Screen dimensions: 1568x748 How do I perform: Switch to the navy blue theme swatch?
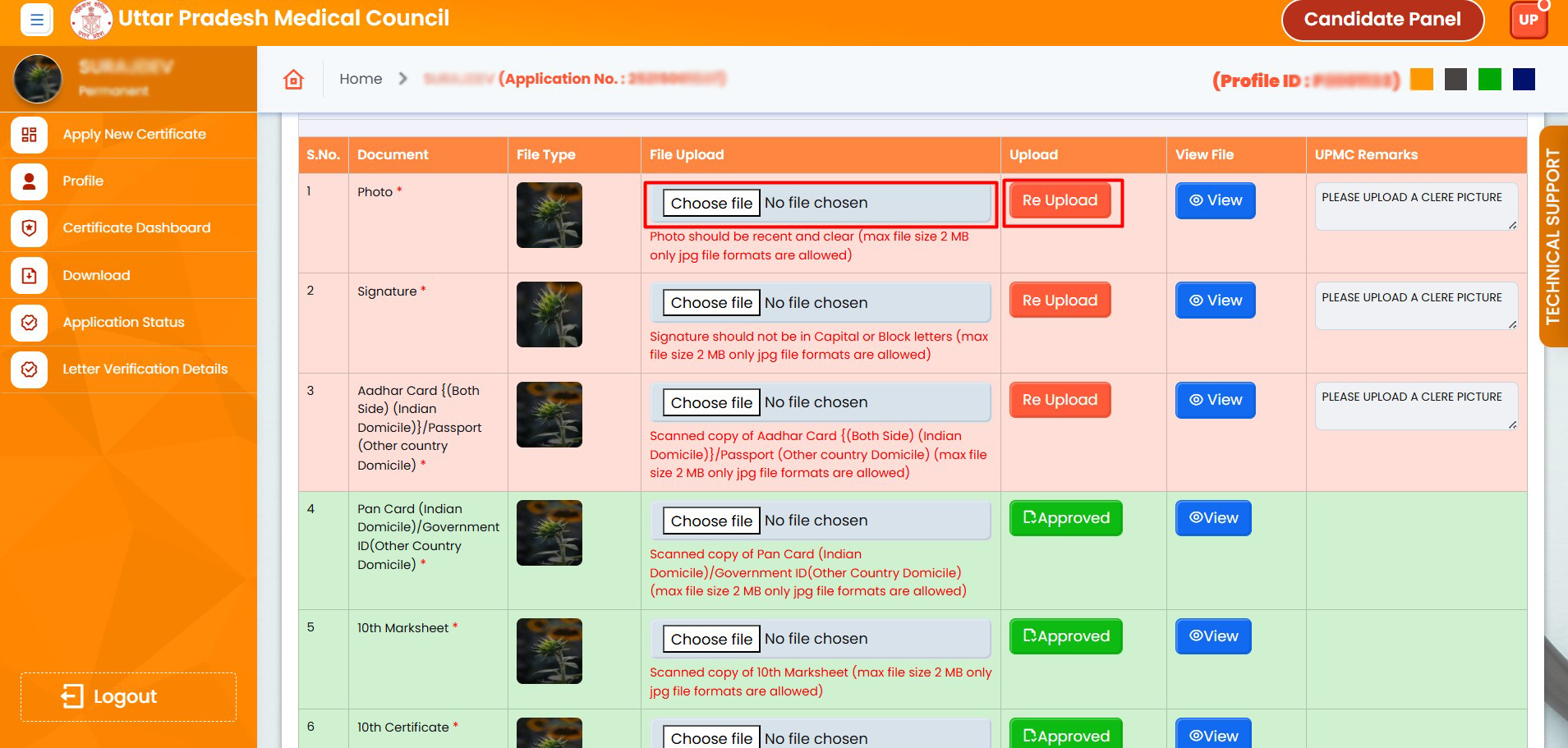[x=1524, y=80]
